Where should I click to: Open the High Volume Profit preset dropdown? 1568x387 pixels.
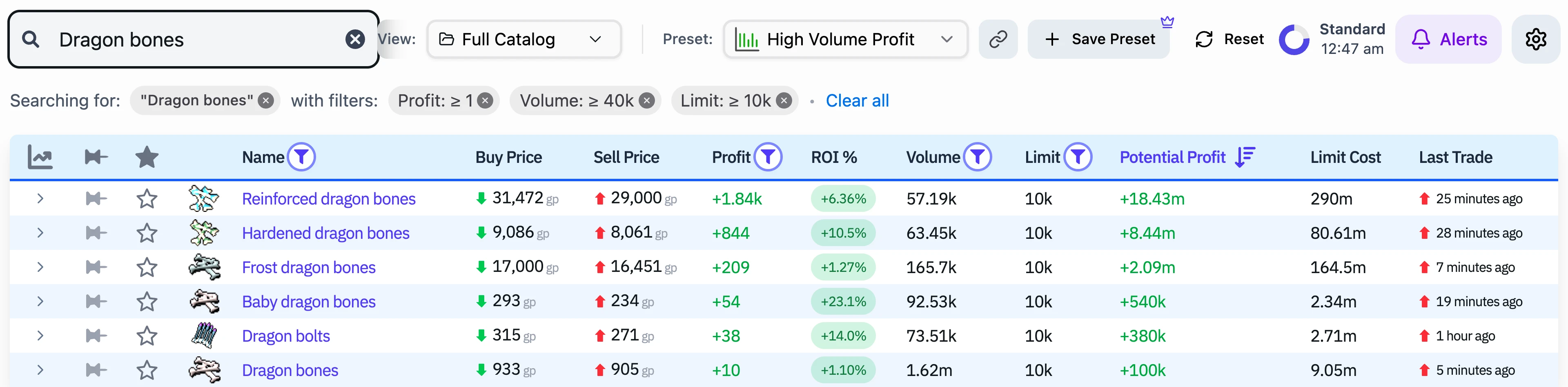coord(845,40)
